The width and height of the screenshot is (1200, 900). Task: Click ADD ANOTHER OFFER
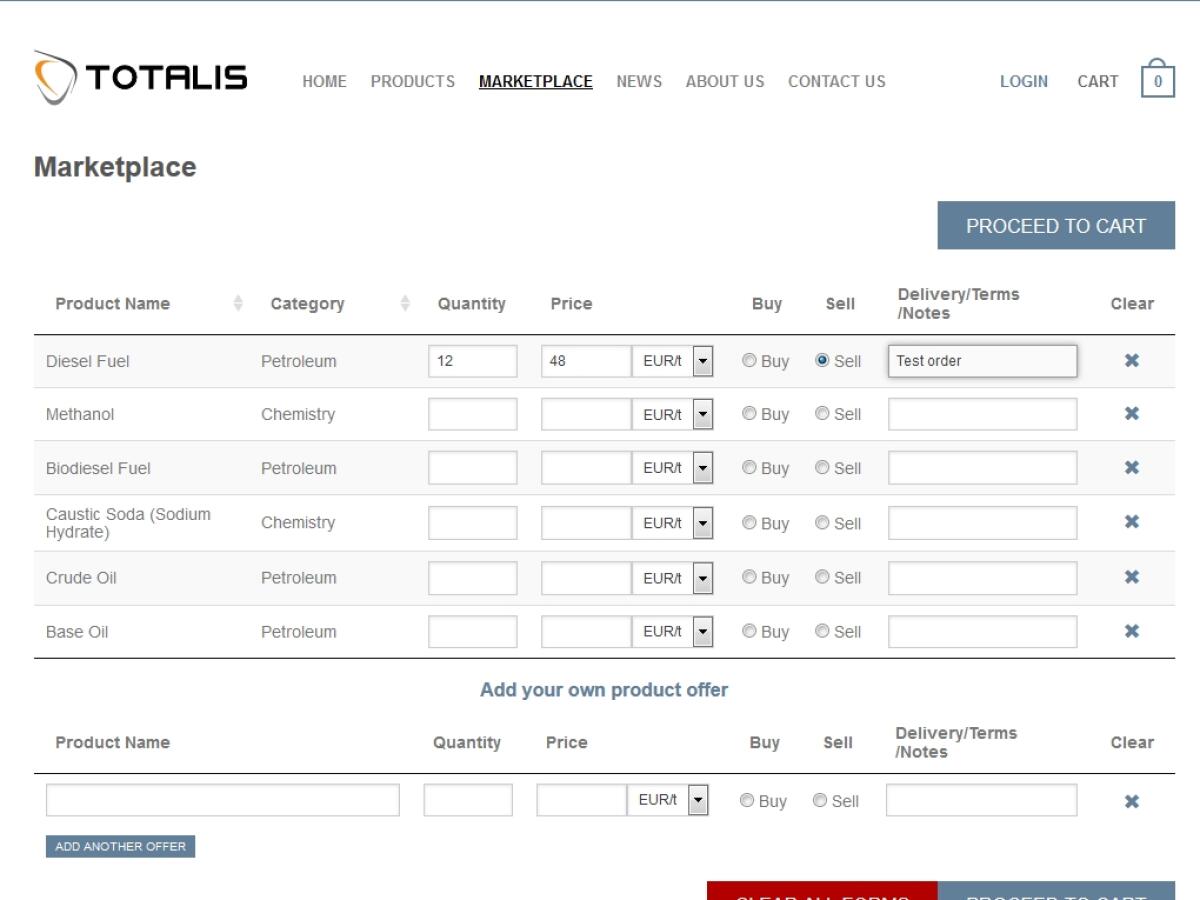[x=120, y=846]
